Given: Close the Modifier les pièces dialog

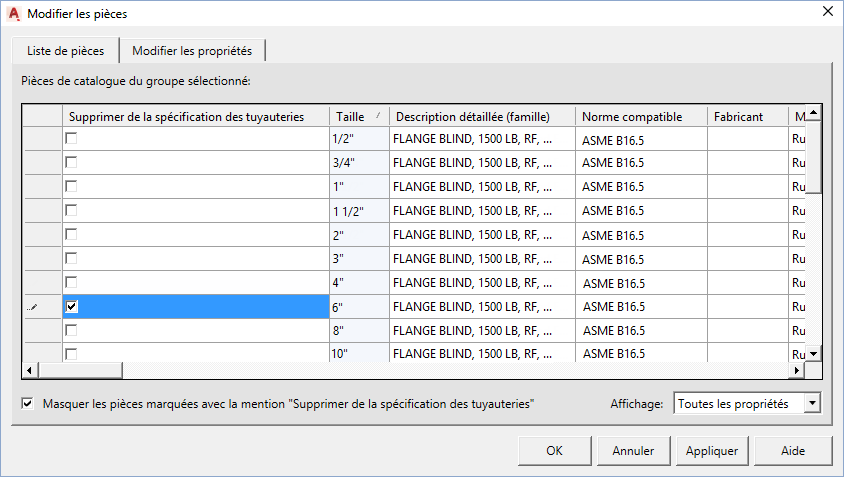Looking at the screenshot, I should tap(827, 12).
